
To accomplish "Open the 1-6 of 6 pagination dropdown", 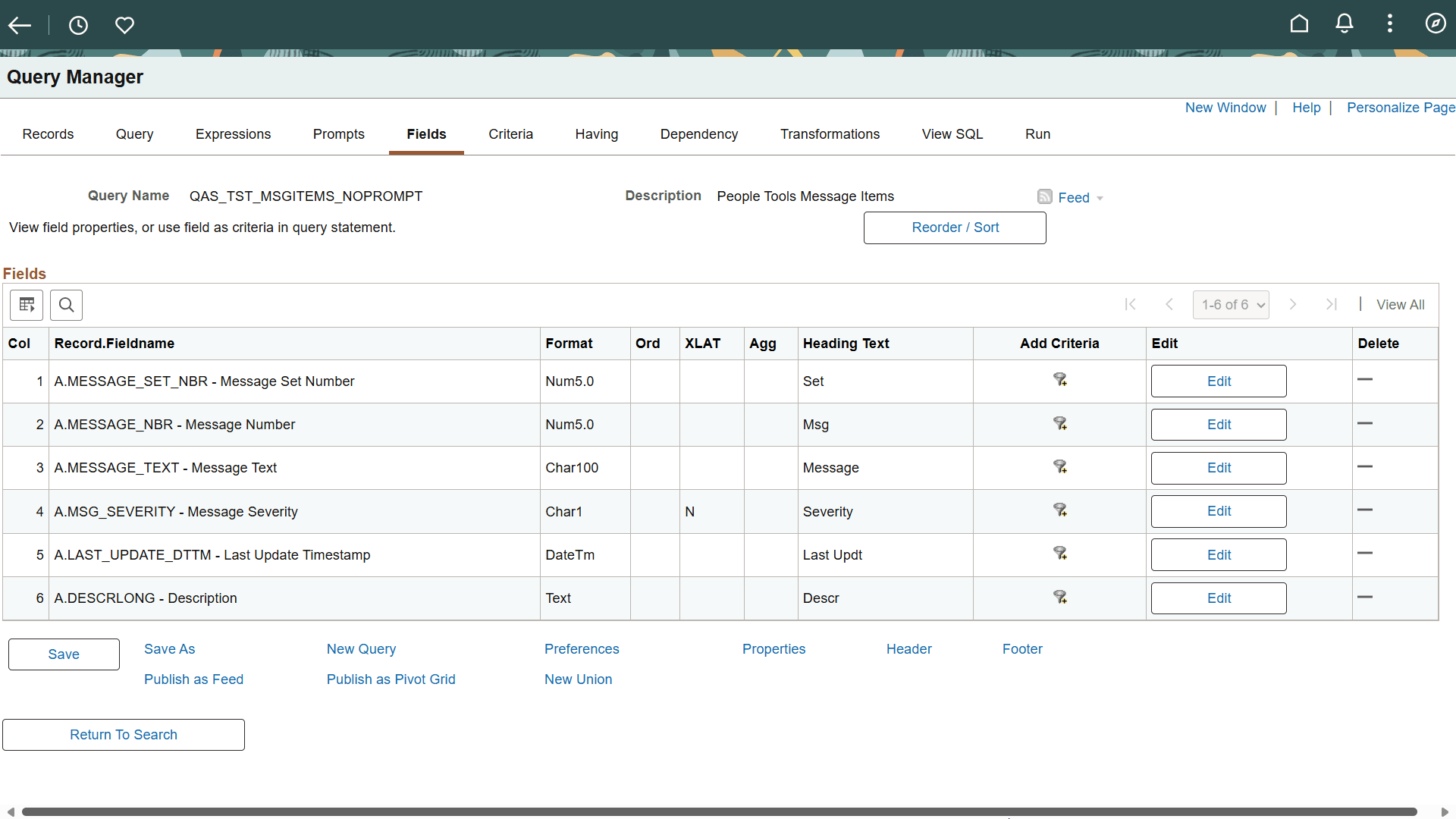I will click(1231, 304).
